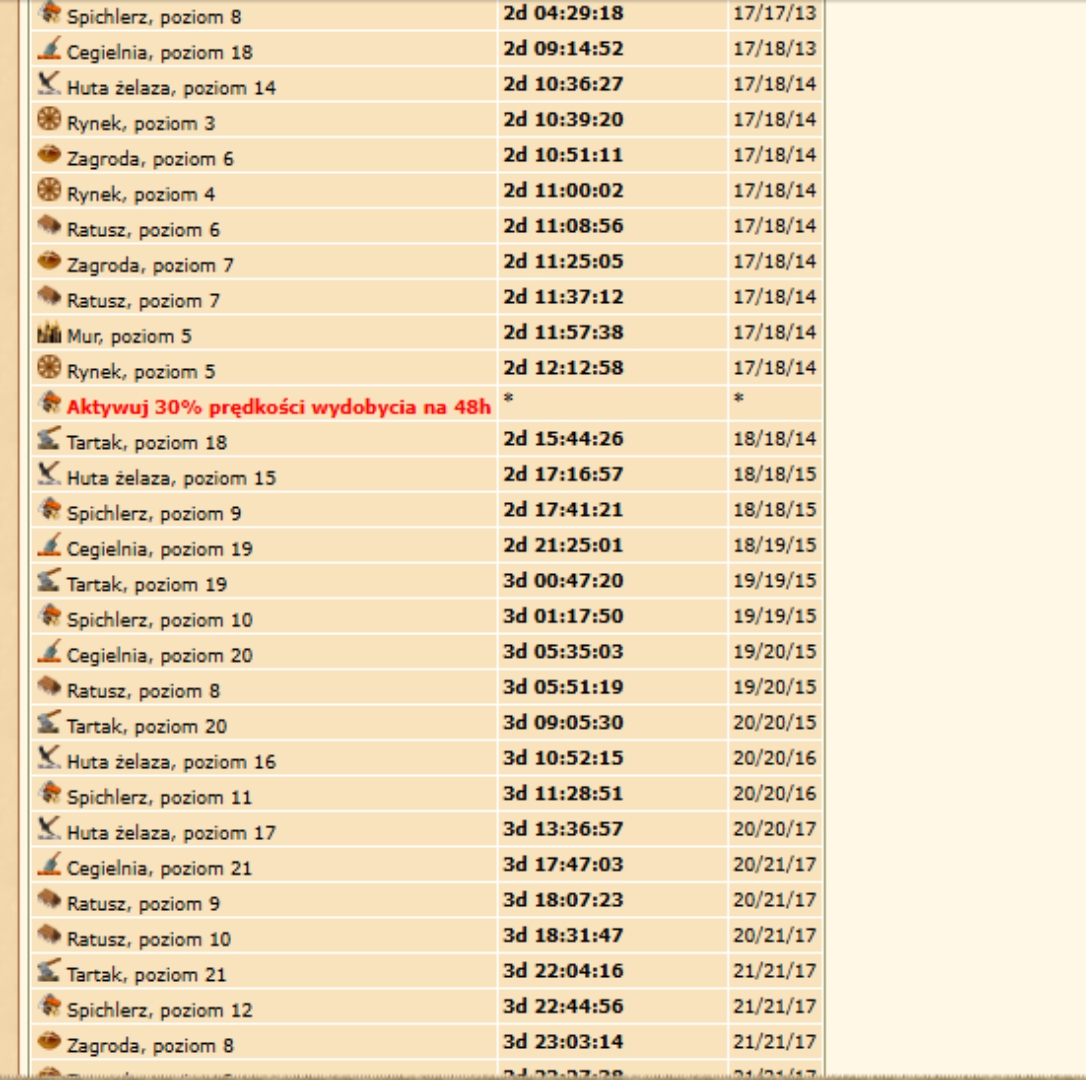Select the Zagroda, poziom 7 entry

(150, 265)
